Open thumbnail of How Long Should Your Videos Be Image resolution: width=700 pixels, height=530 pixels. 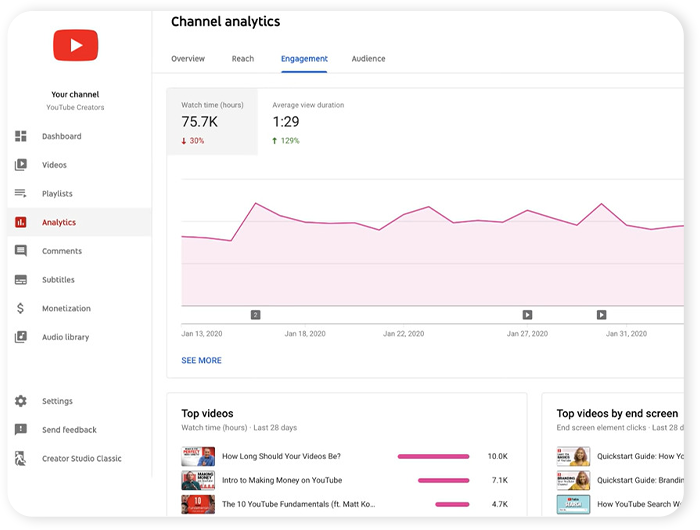click(198, 456)
